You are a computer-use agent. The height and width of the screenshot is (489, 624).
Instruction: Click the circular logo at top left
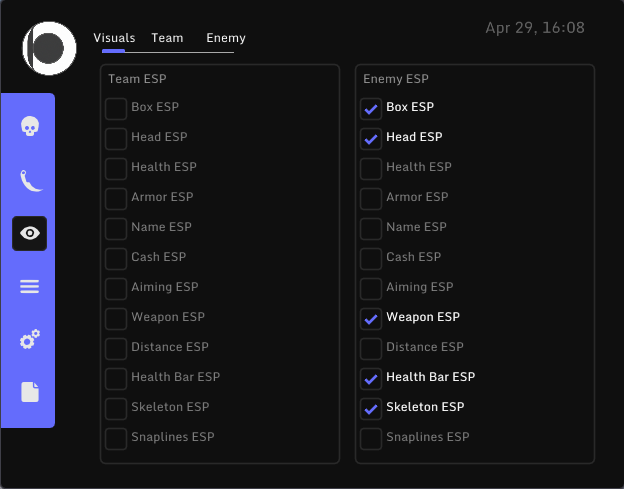coord(49,46)
